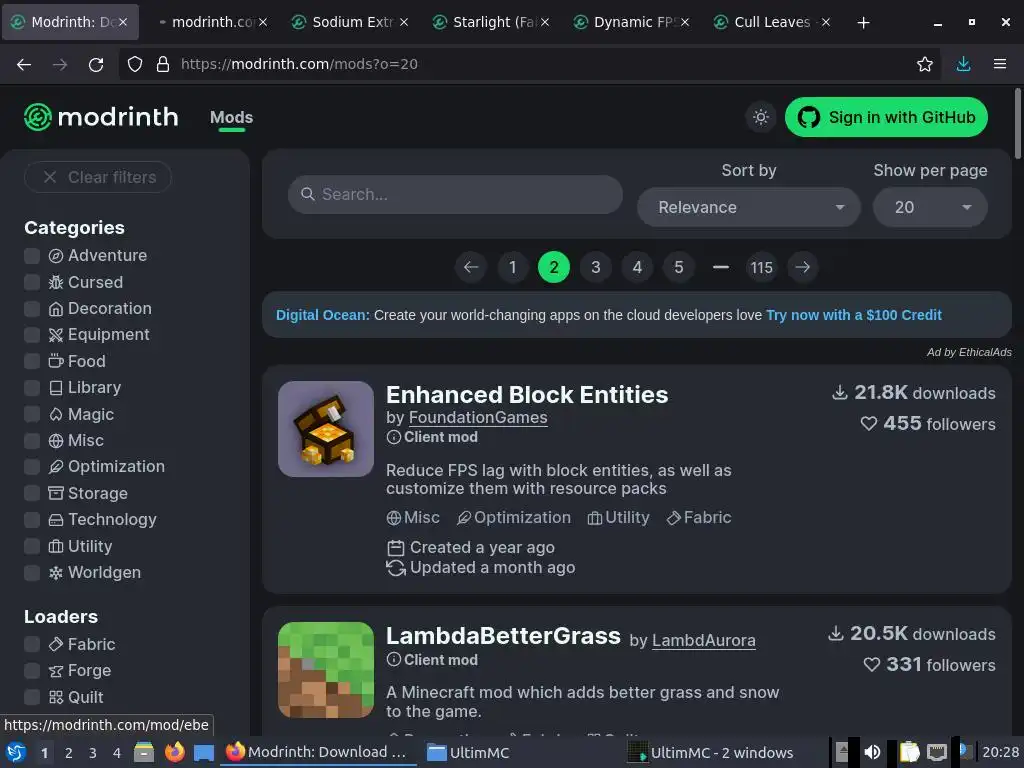Go to the previous results page arrow
Image resolution: width=1024 pixels, height=768 pixels.
(x=471, y=267)
